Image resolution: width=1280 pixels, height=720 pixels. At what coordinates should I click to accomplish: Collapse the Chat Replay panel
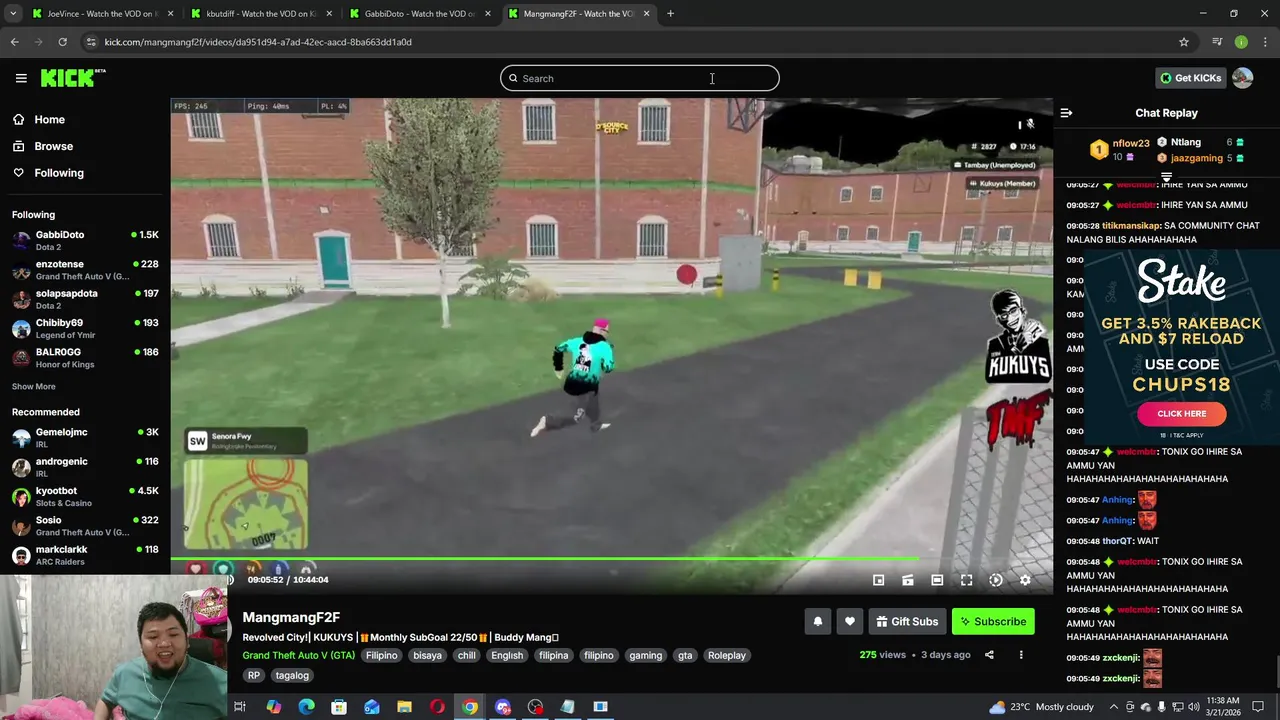tap(1066, 113)
